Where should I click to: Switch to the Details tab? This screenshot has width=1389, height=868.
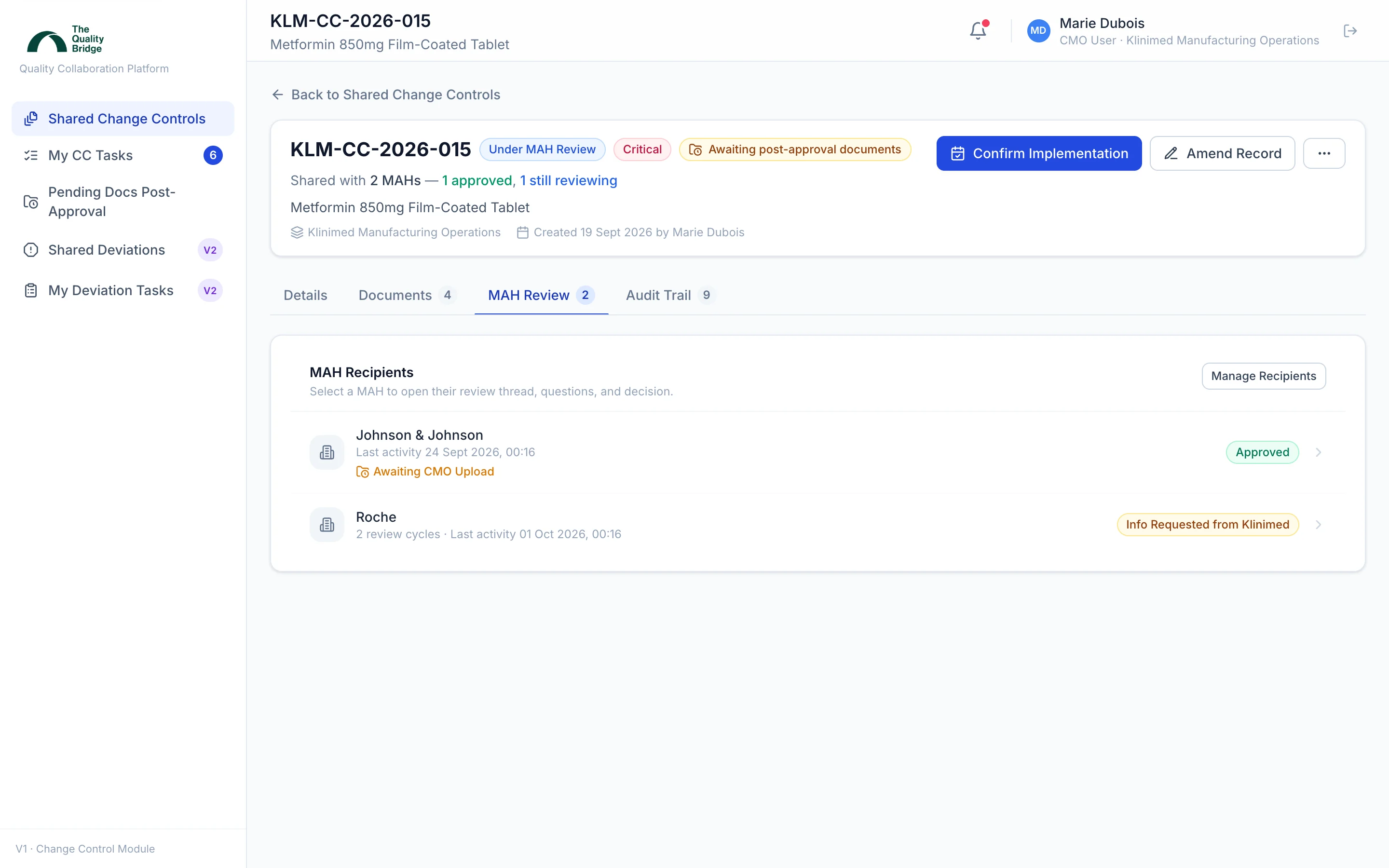[305, 295]
